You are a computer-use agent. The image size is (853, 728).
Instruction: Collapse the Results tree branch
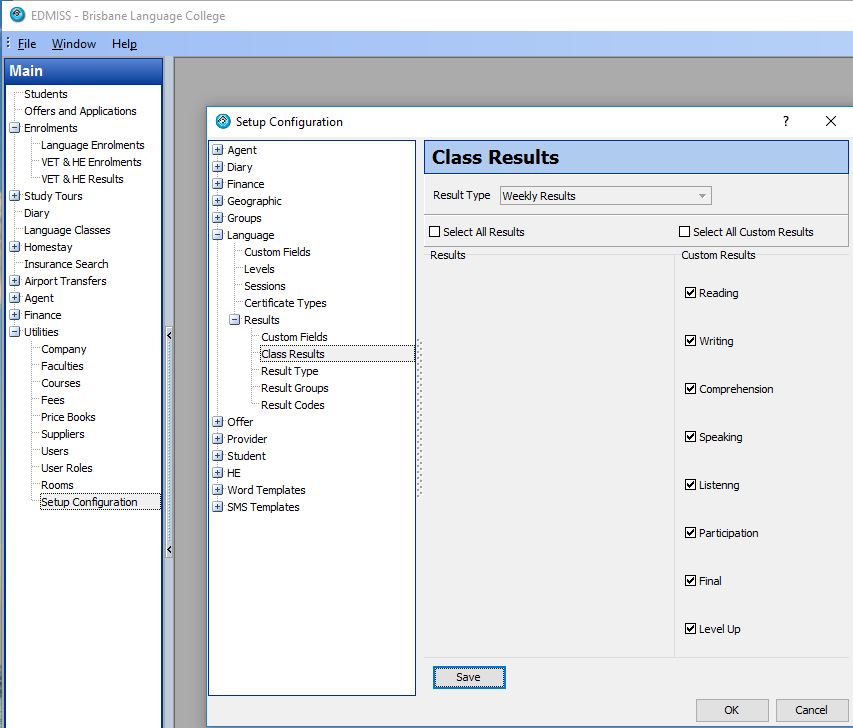click(x=235, y=320)
